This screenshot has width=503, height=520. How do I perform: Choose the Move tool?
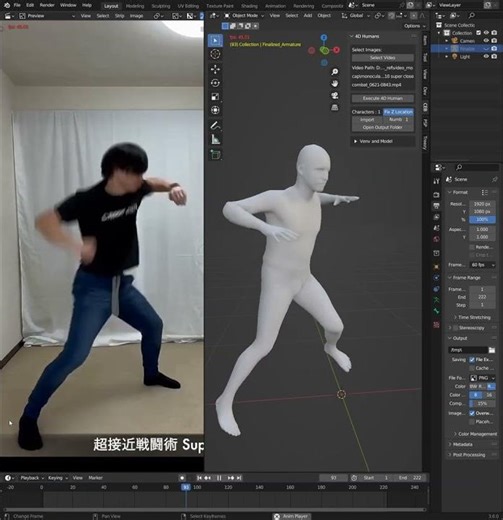tap(215, 69)
